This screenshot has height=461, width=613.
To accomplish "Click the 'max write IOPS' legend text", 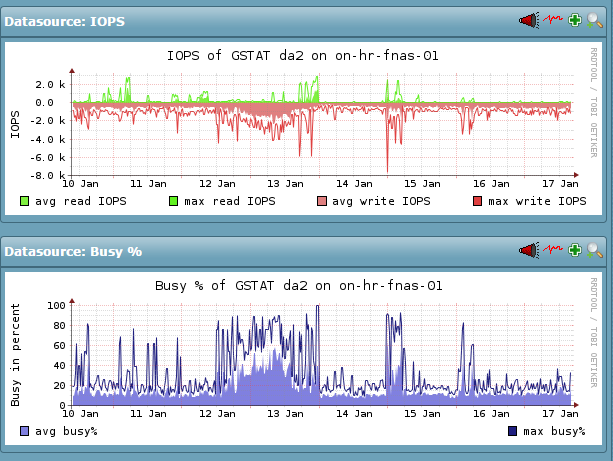I will 537,201.
